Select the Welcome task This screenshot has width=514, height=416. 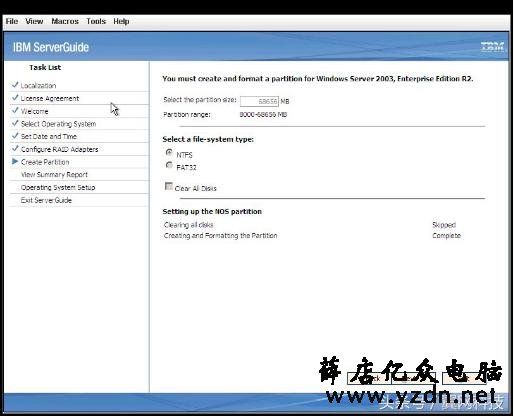pyautogui.click(x=35, y=111)
